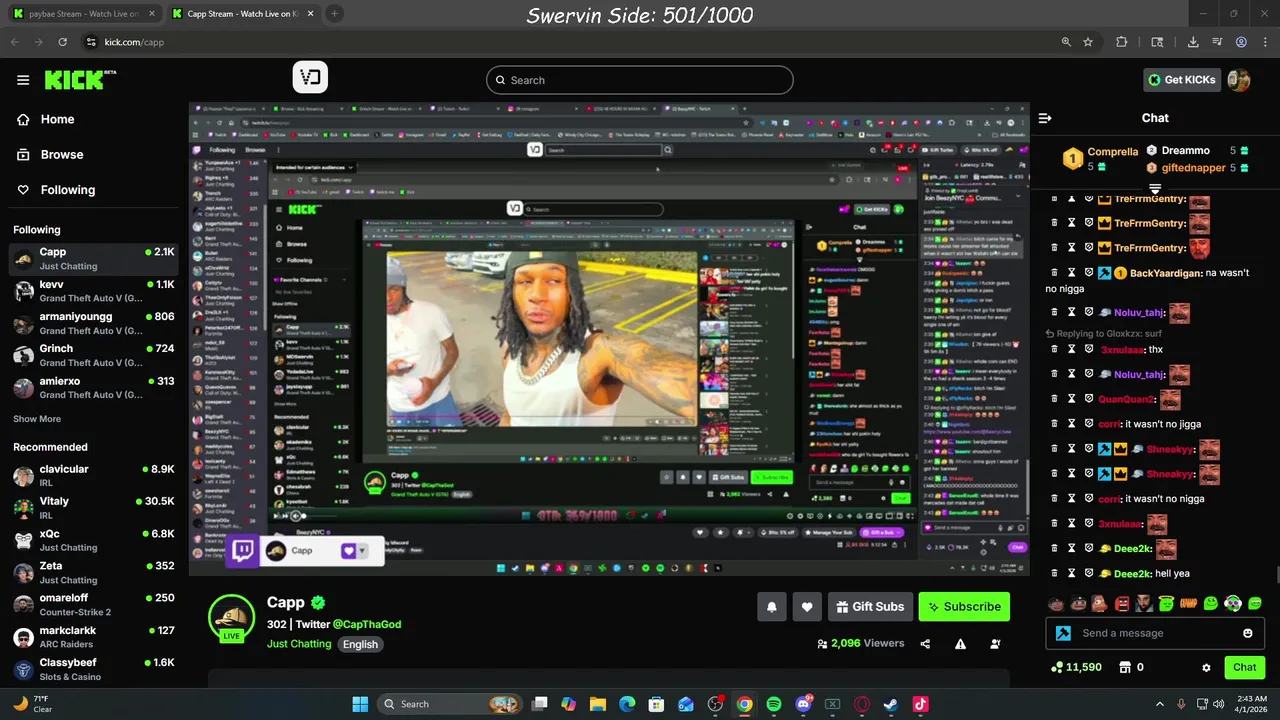Viewport: 1280px width, 720px height.
Task: Click the user-check icon beside report icon
Action: tap(995, 644)
